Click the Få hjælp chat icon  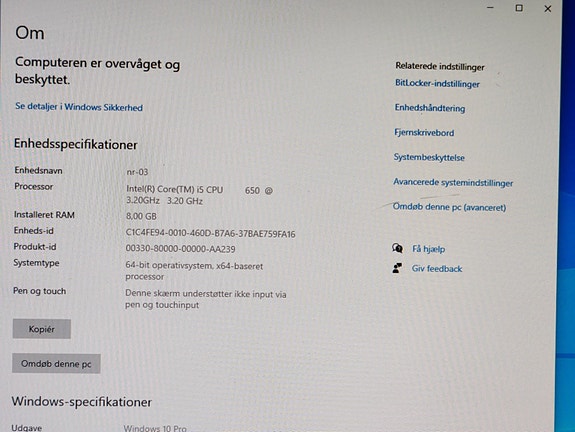click(x=397, y=248)
